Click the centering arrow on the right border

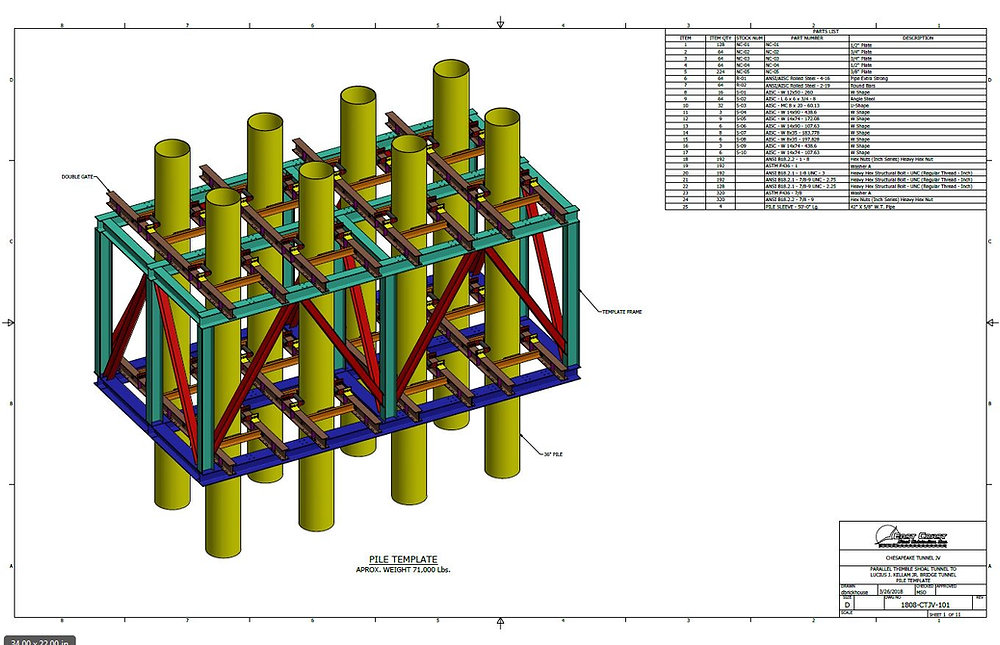pos(991,323)
